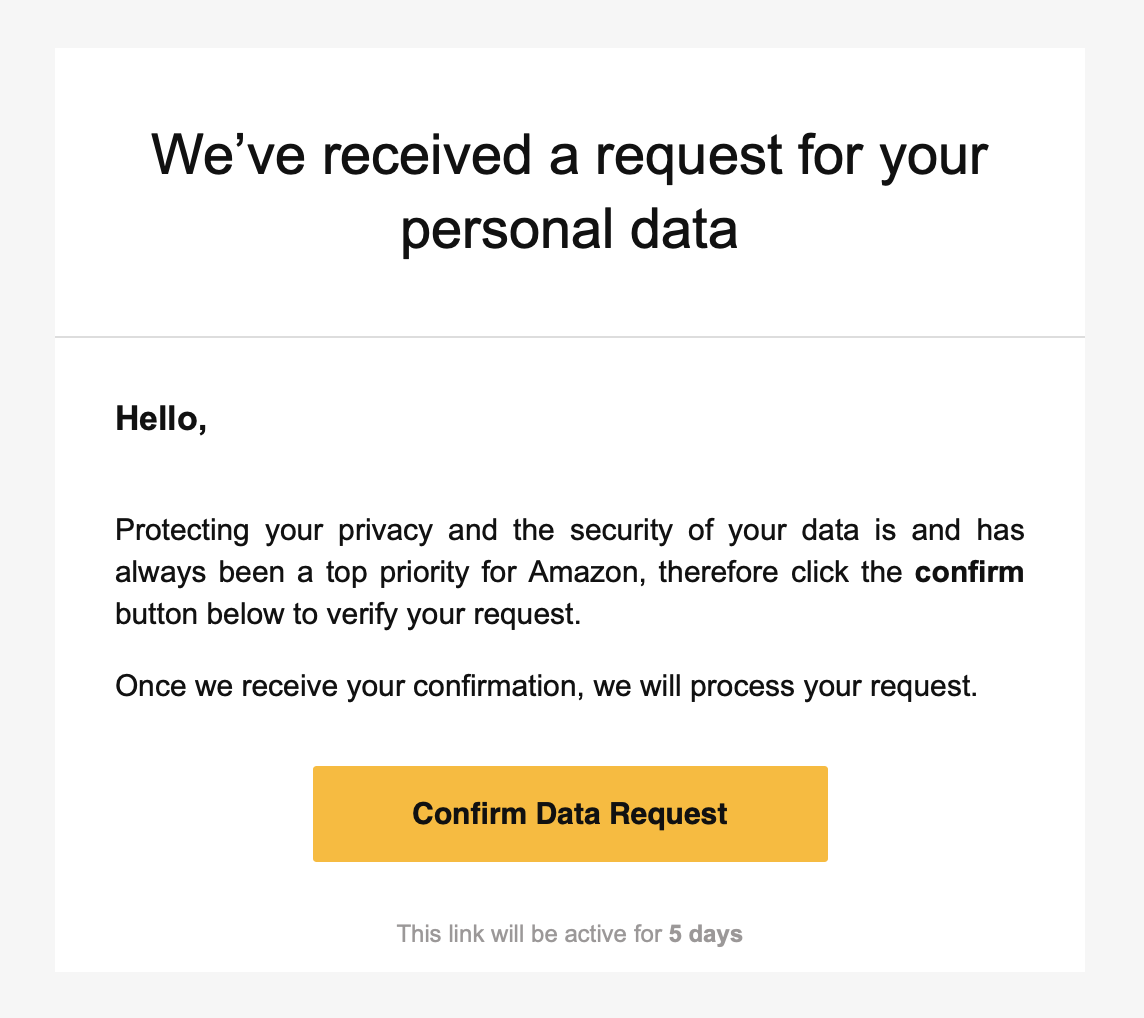Click the words personal data in heading
The width and height of the screenshot is (1144, 1018).
tap(570, 229)
